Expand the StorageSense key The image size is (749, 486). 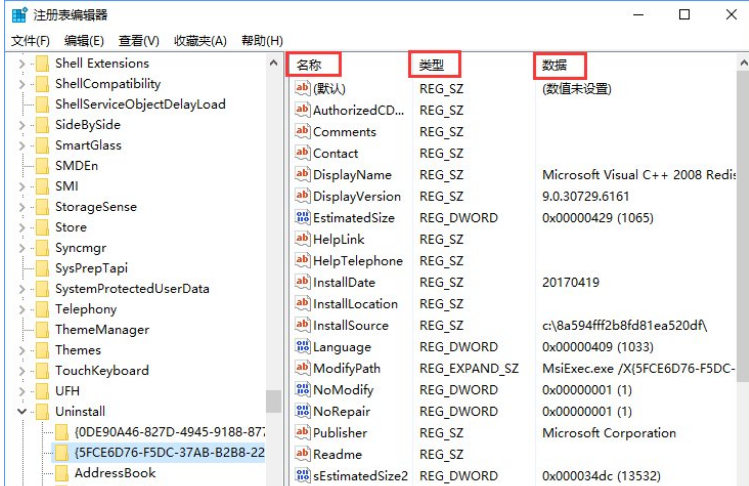pyautogui.click(x=21, y=207)
